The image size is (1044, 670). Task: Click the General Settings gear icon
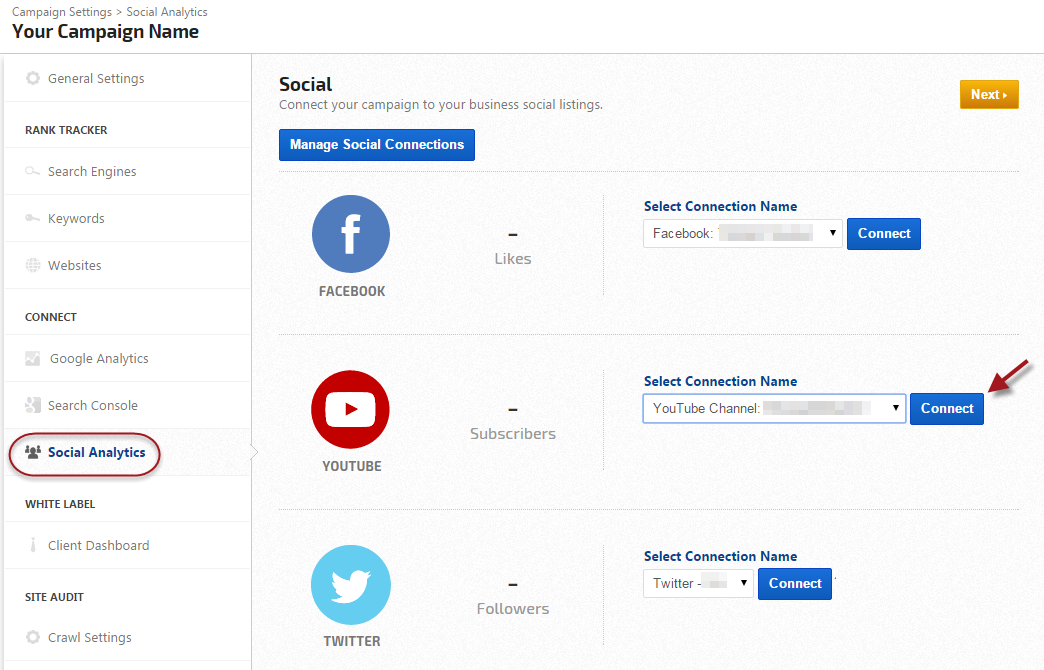pyautogui.click(x=33, y=79)
